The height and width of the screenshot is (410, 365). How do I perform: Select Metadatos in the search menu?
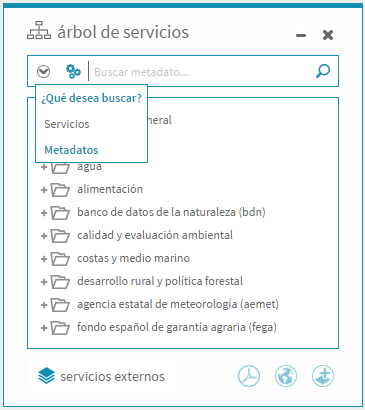71,150
